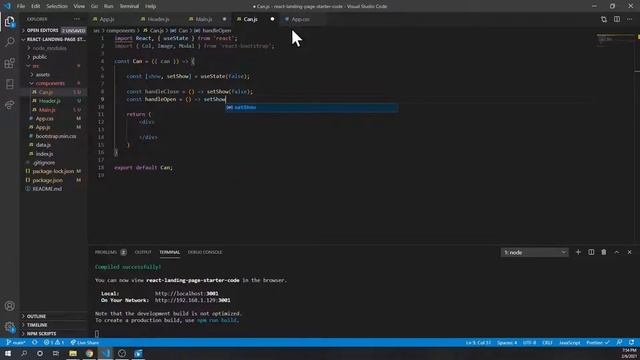Expand the NPM Scripts section
Screen dimensions: 640x360
[x=53, y=333]
